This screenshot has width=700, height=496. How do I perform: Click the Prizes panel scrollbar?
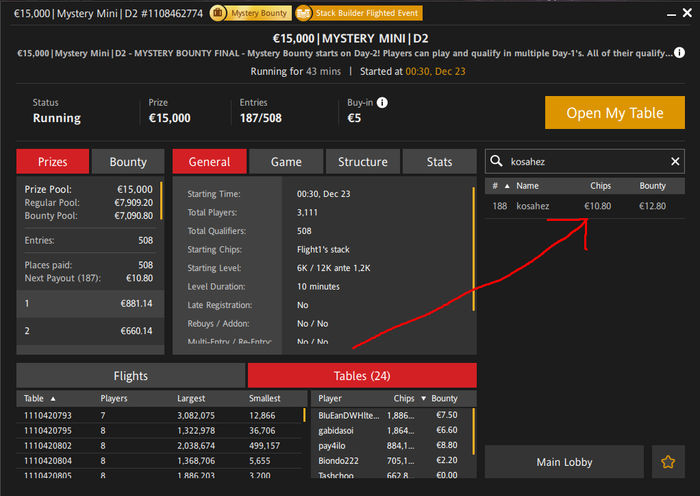pos(161,201)
